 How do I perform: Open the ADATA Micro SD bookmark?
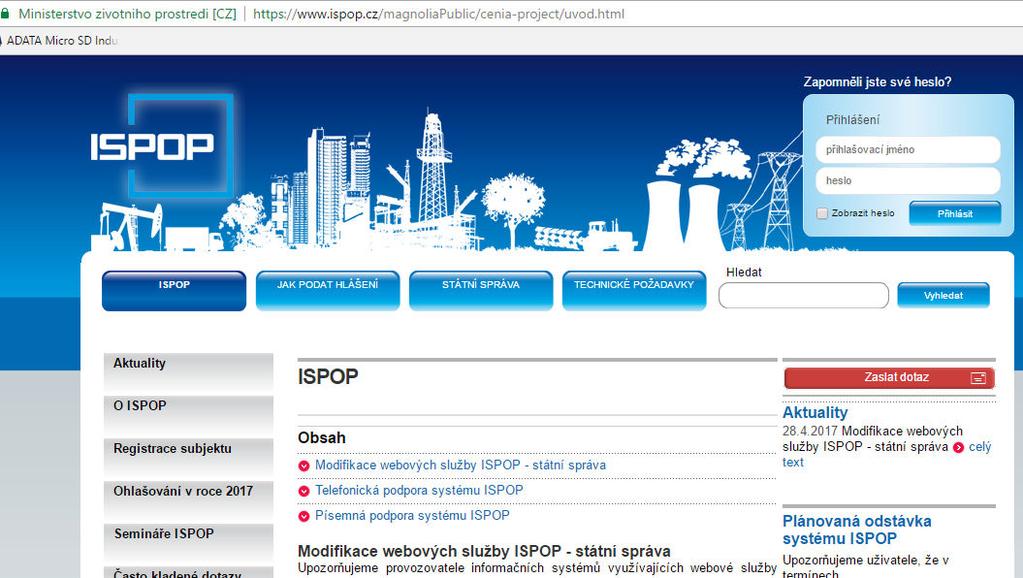(x=60, y=40)
